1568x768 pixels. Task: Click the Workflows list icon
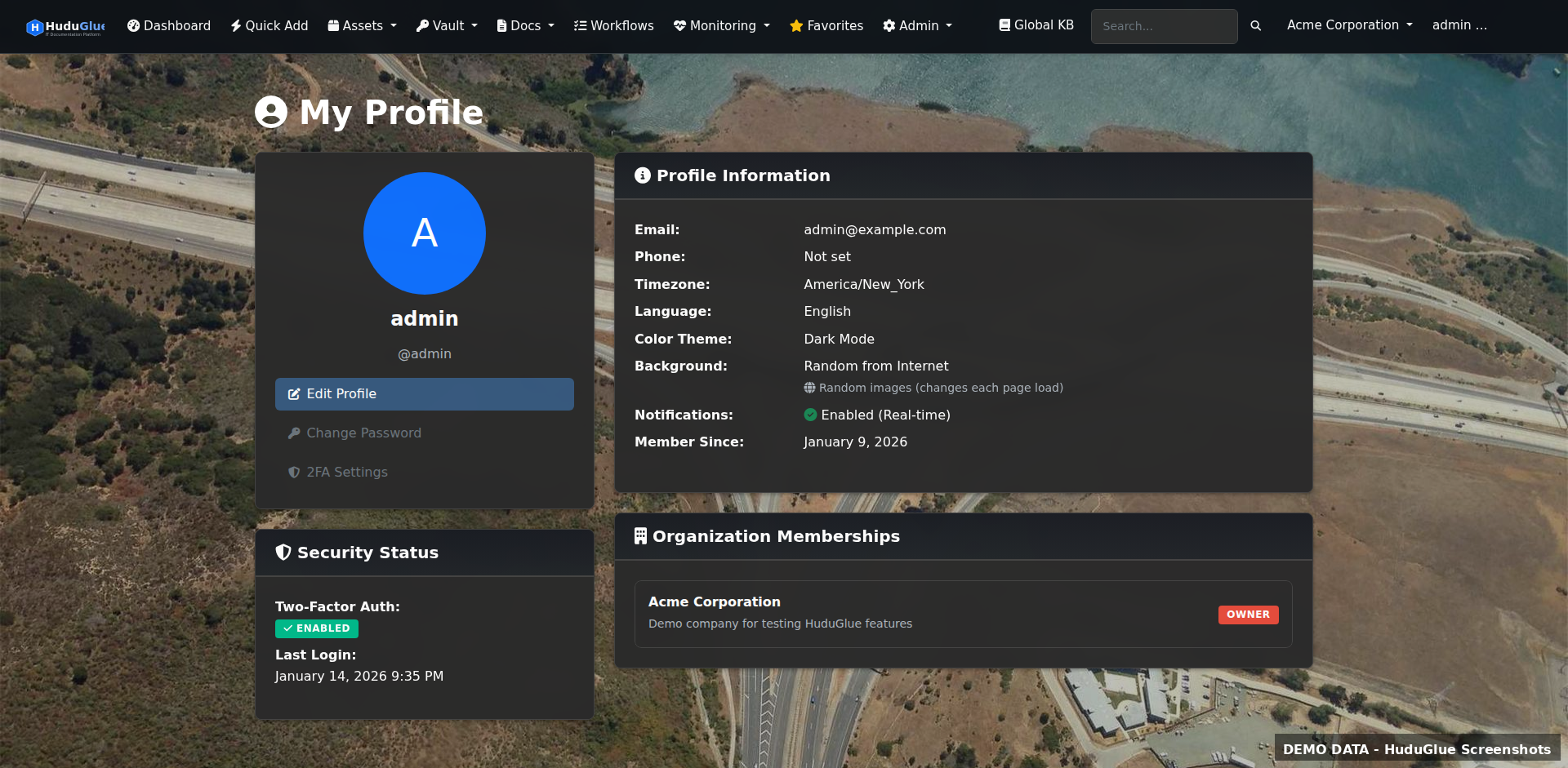[581, 26]
